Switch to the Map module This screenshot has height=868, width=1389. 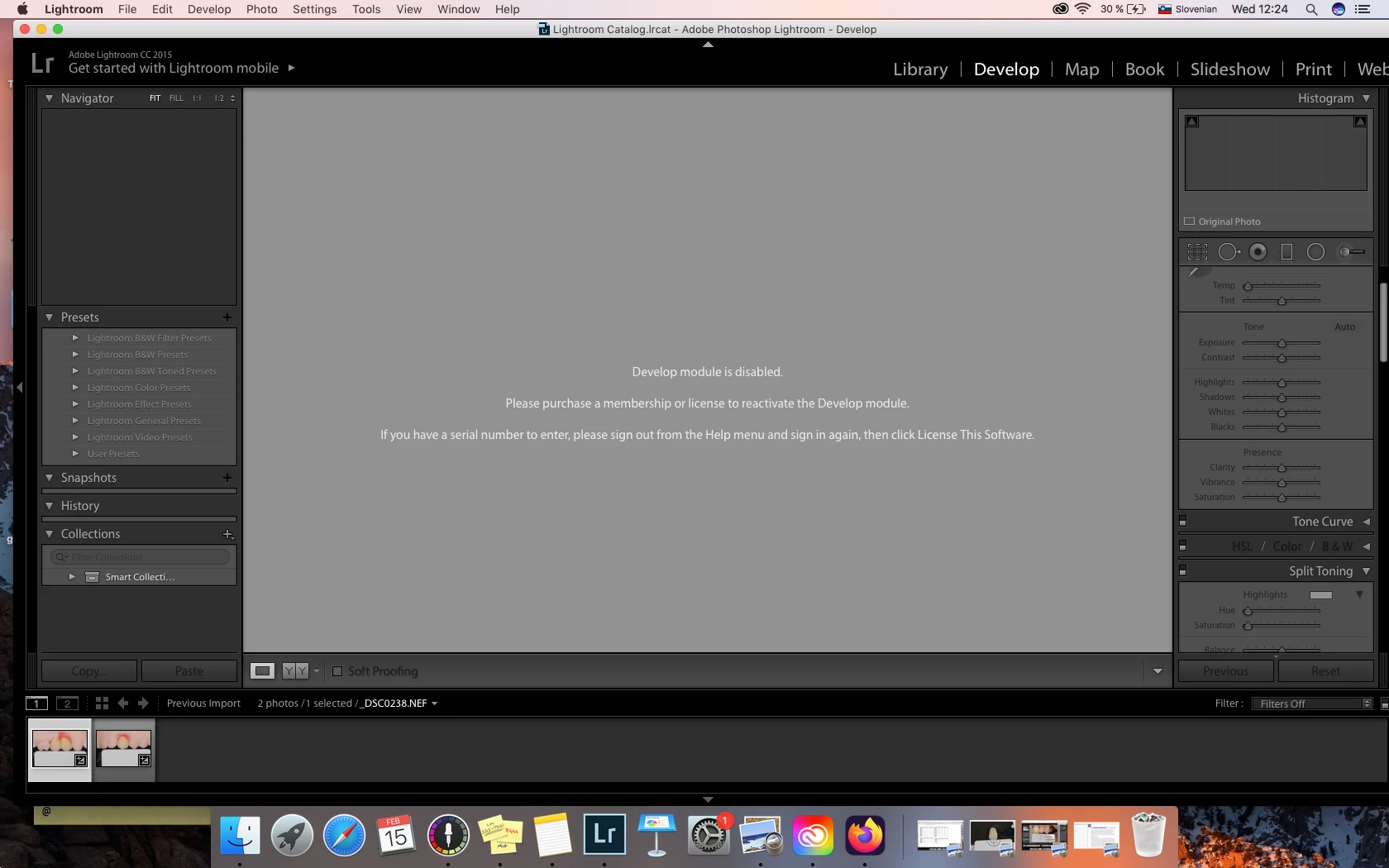click(x=1081, y=69)
